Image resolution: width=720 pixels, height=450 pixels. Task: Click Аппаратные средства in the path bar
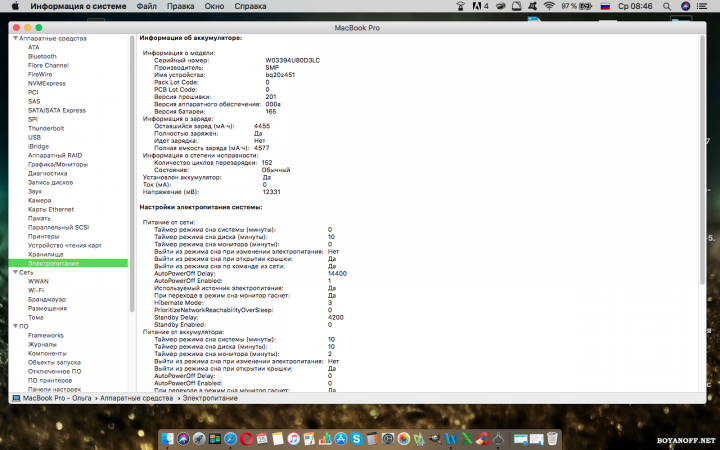coord(136,398)
